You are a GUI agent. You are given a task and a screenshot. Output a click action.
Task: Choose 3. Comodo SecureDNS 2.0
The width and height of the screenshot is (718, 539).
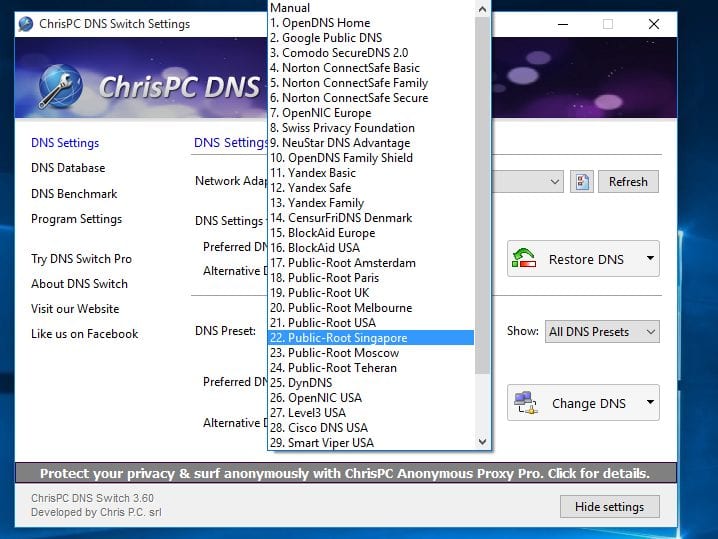click(x=370, y=53)
